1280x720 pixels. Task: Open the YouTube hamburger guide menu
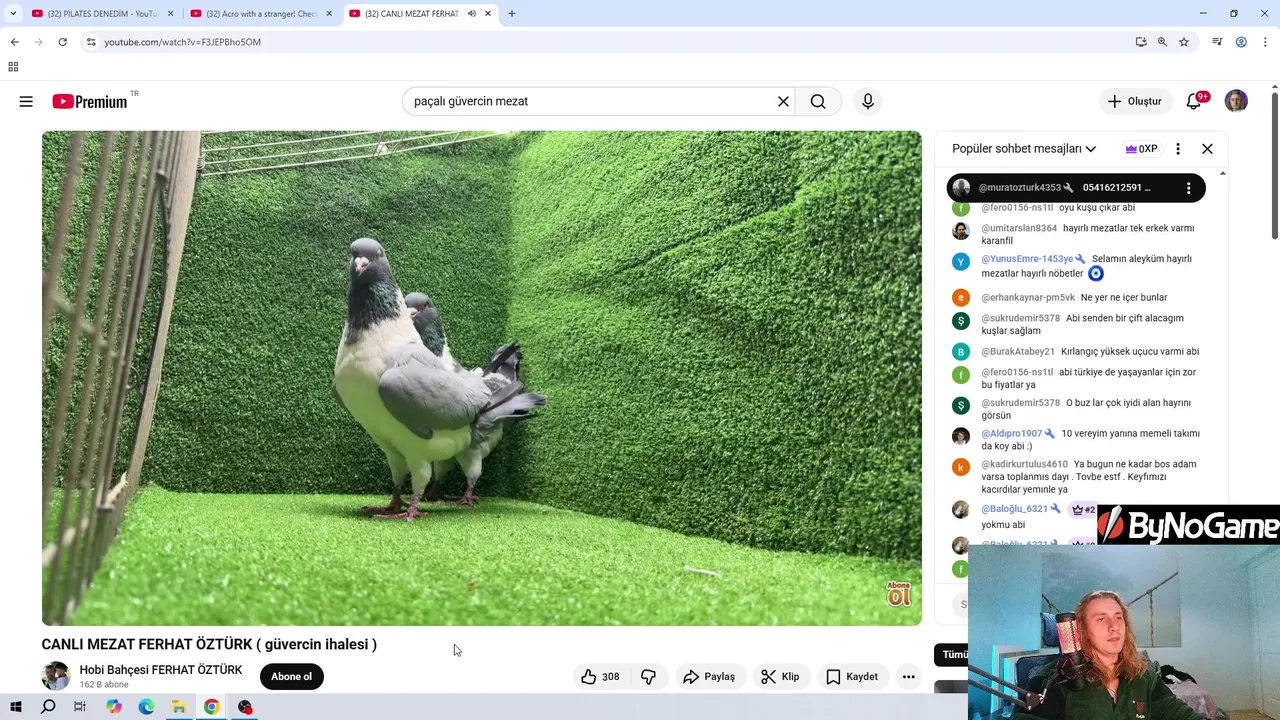[x=26, y=101]
